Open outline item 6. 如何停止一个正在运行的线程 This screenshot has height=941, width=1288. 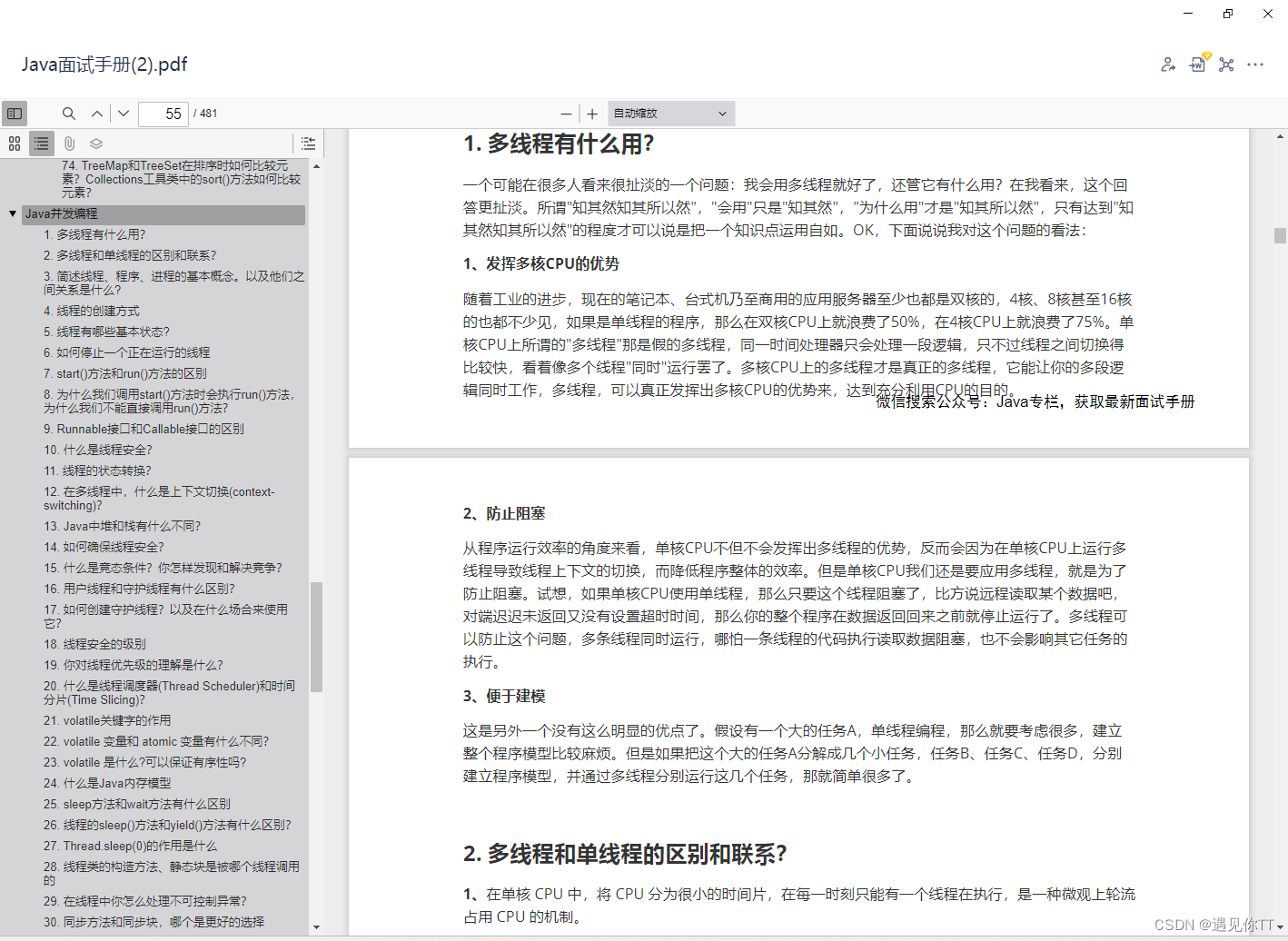pyautogui.click(x=126, y=352)
